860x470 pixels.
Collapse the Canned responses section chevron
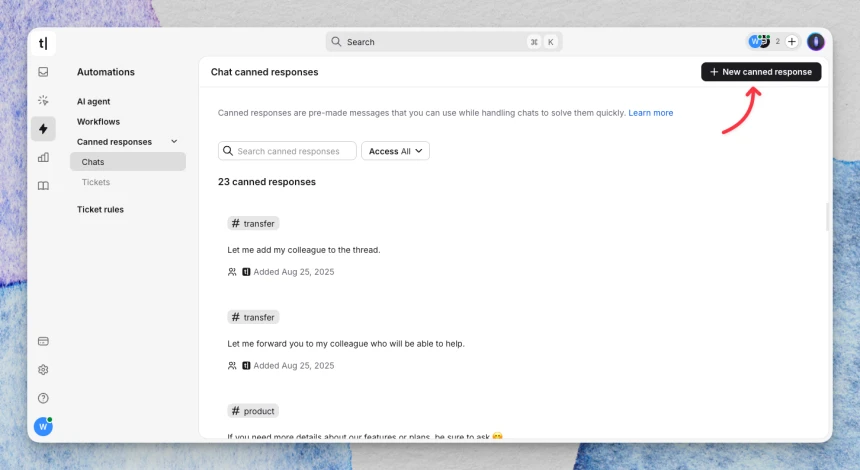[x=174, y=141]
